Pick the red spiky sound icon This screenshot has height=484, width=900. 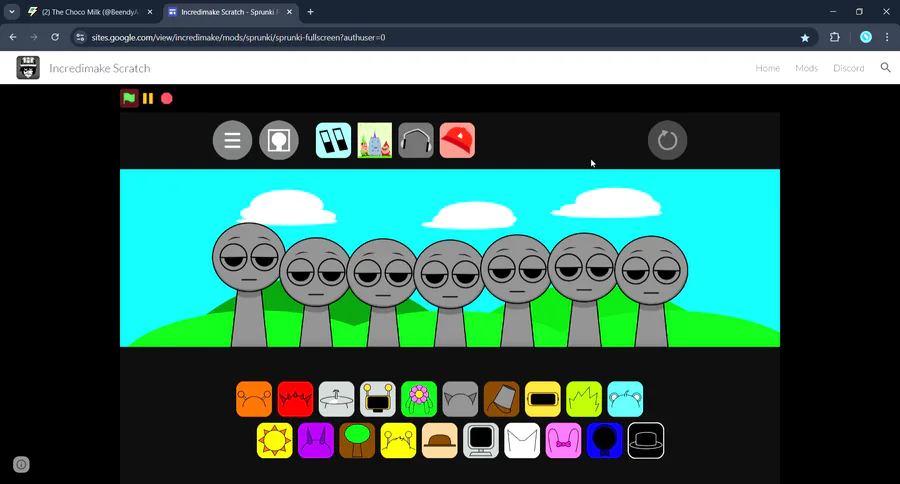pos(295,399)
